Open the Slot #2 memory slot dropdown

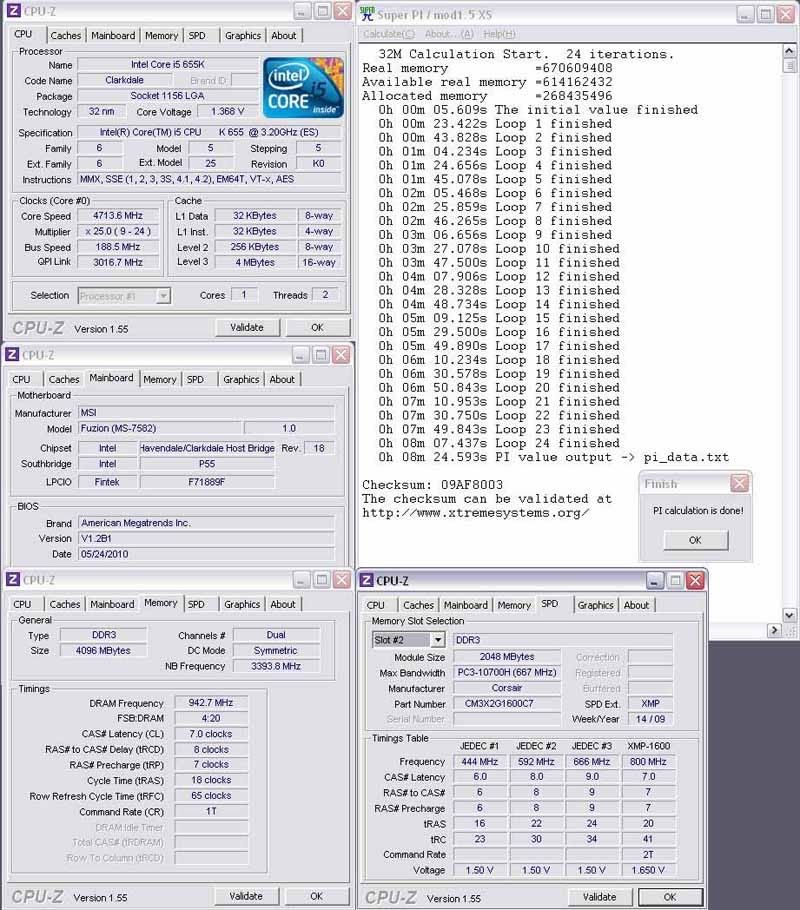tap(437, 640)
